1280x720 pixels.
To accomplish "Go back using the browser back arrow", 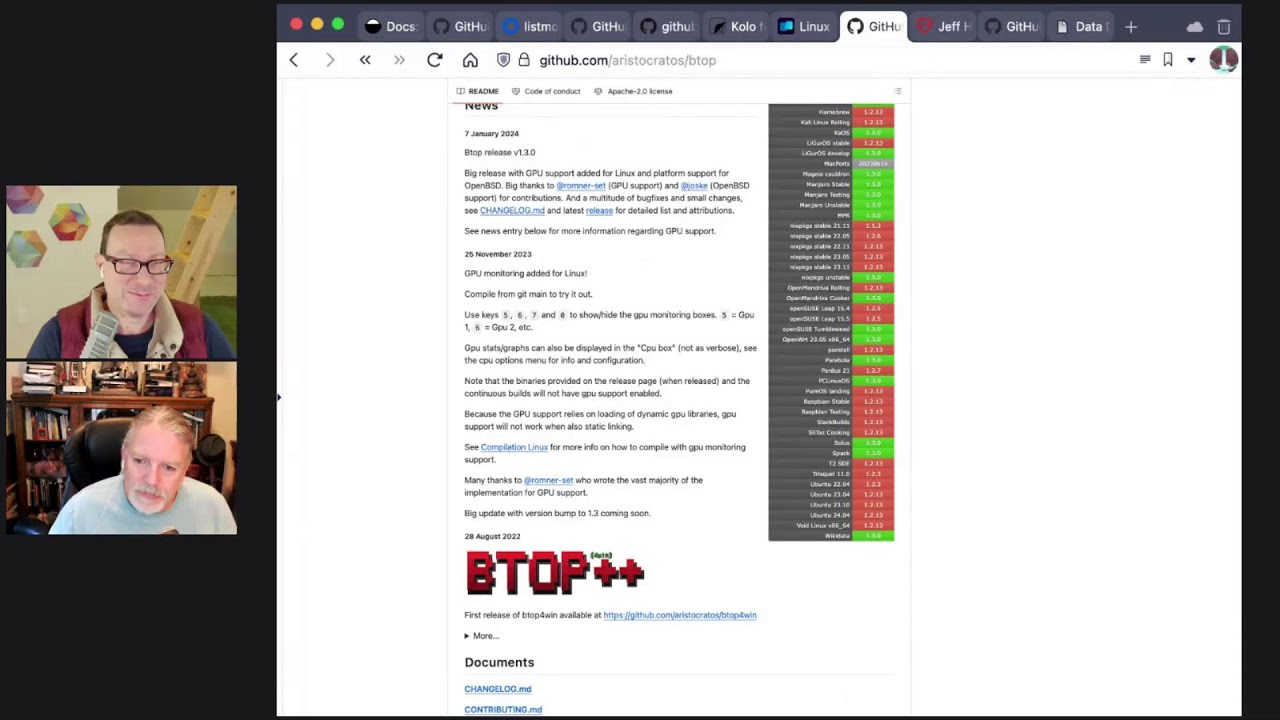I will (x=294, y=60).
